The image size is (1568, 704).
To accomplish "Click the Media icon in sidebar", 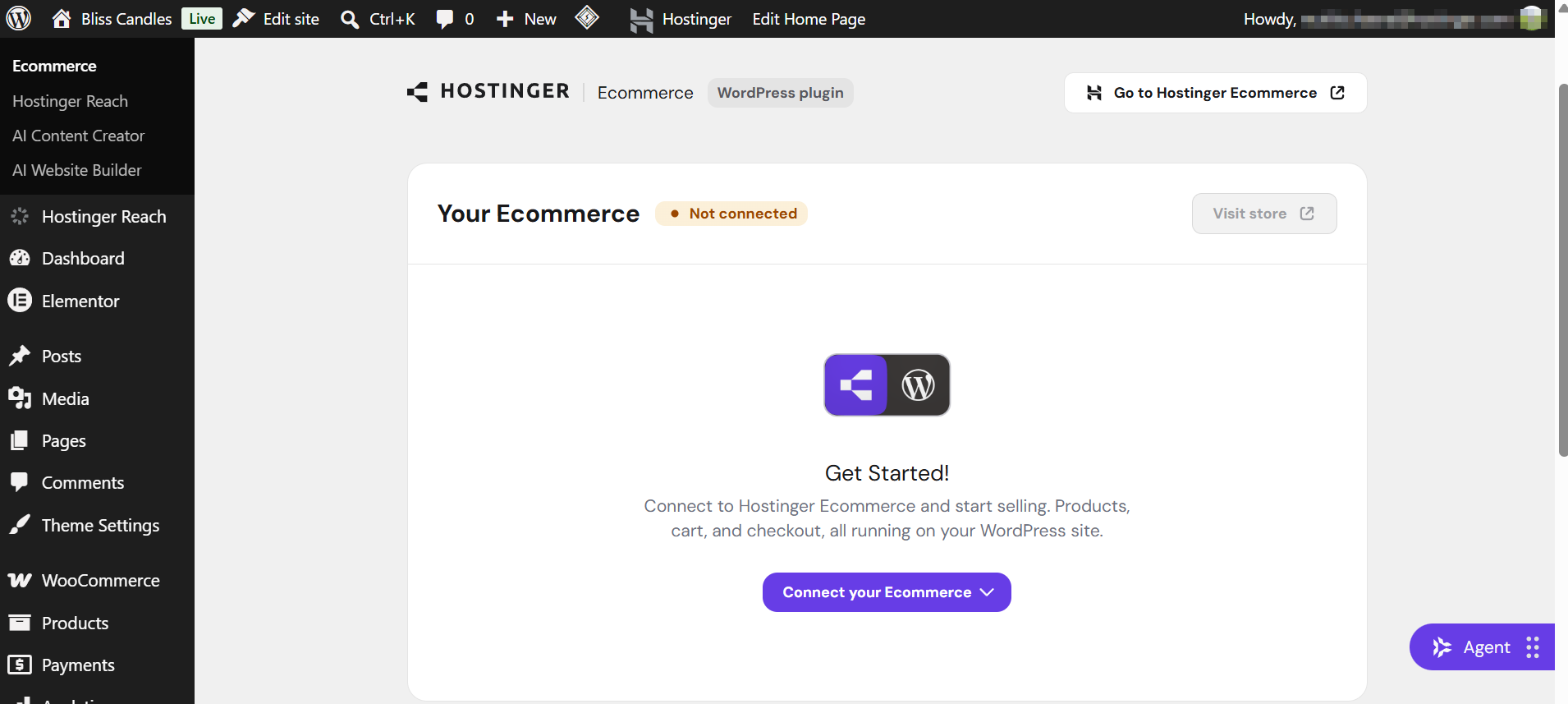I will [20, 398].
